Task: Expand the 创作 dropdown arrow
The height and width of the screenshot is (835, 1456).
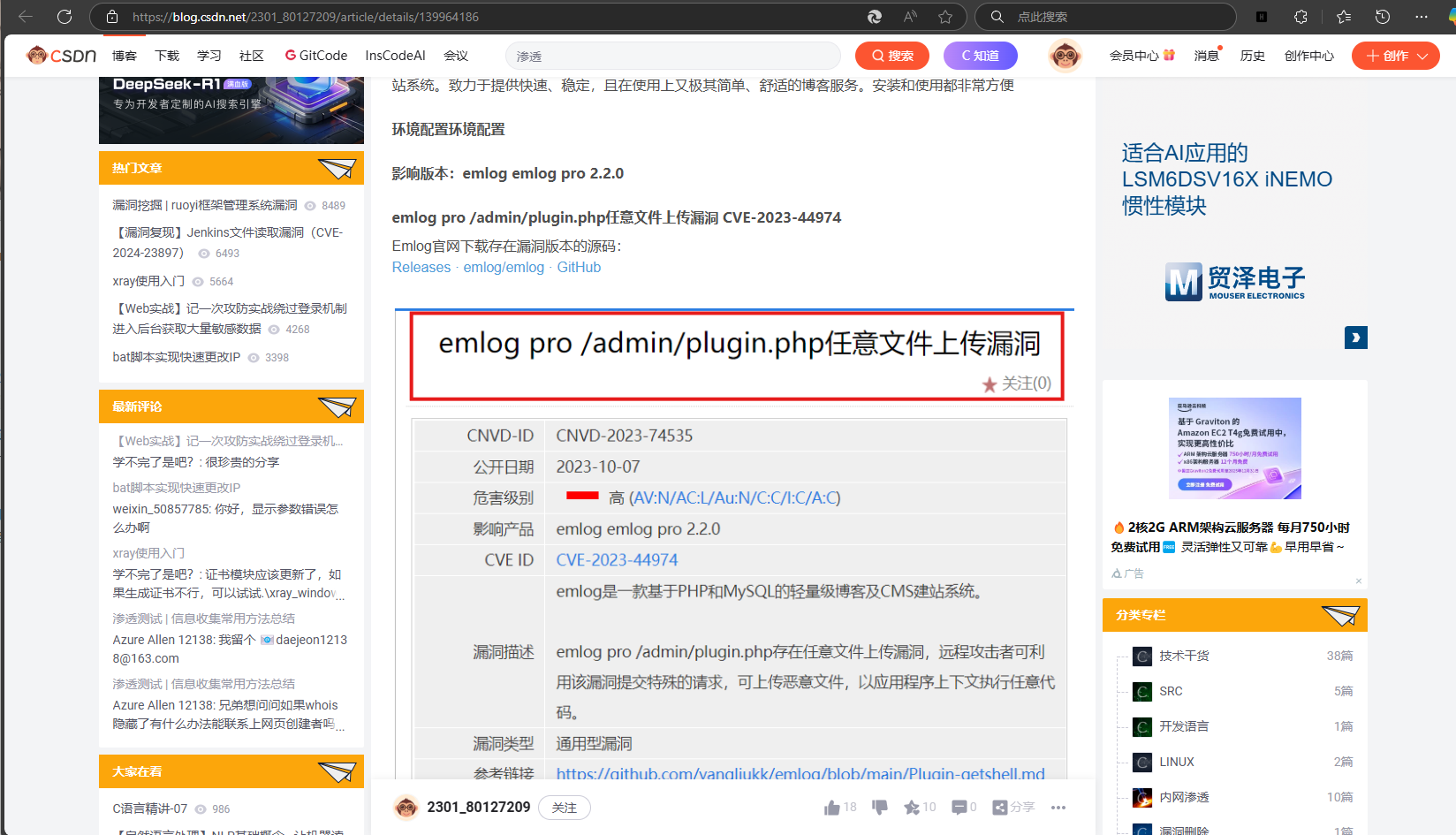Action: (1422, 56)
